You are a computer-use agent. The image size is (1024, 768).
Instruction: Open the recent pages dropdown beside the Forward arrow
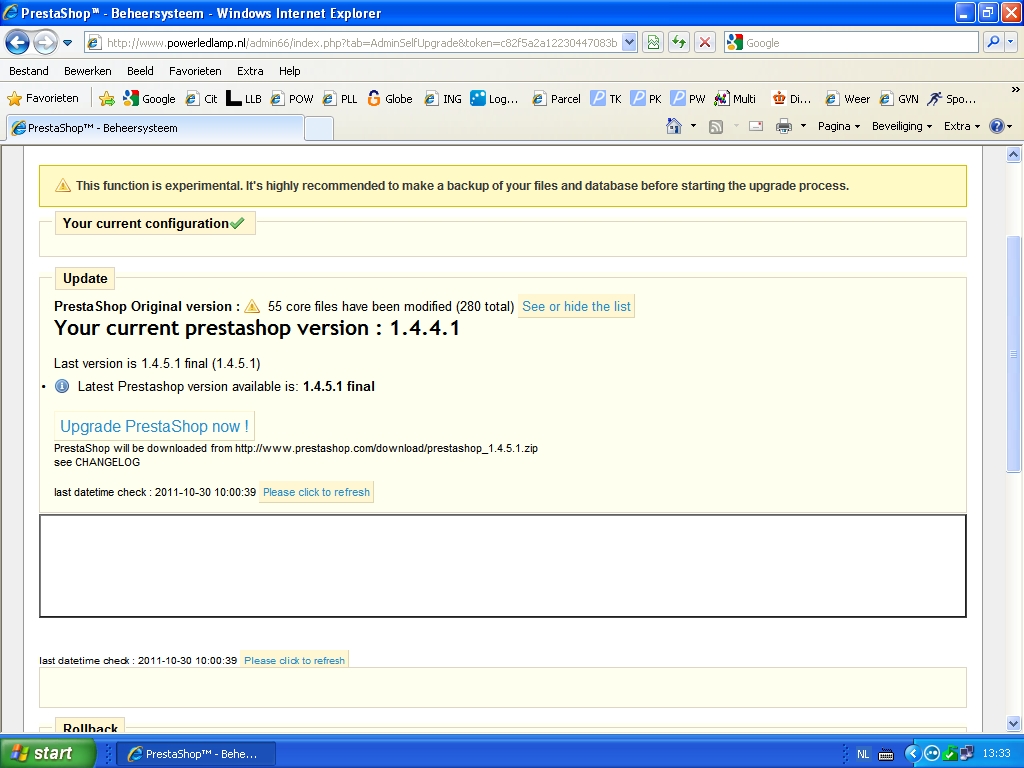pyautogui.click(x=67, y=43)
